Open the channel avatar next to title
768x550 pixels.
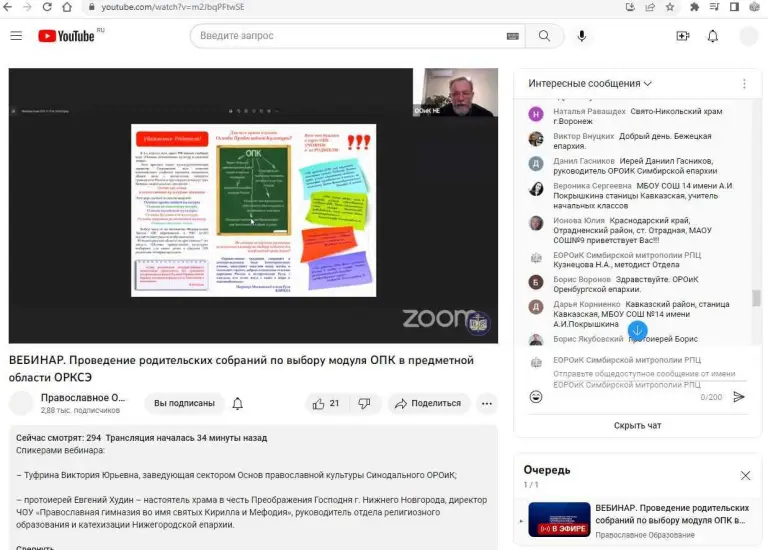coord(22,403)
